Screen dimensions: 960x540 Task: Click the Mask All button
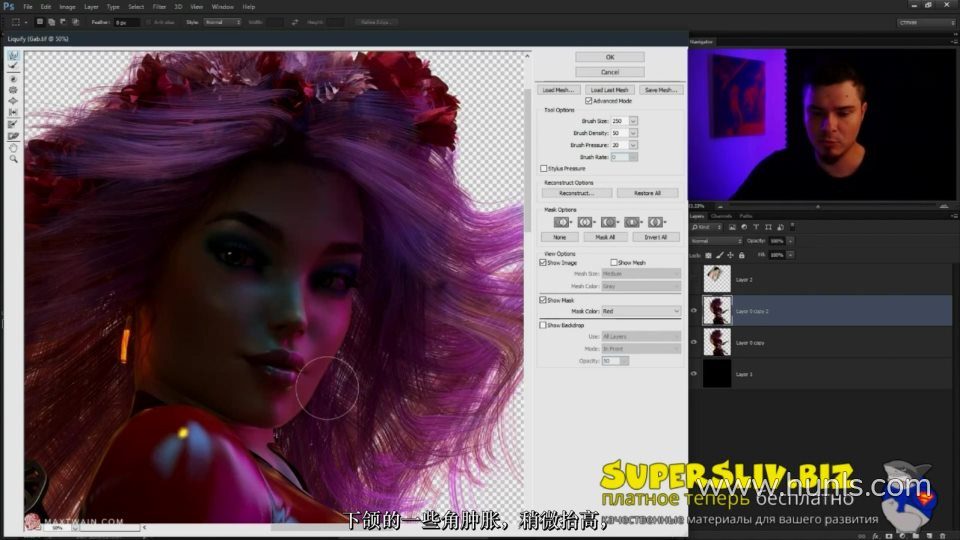(605, 237)
